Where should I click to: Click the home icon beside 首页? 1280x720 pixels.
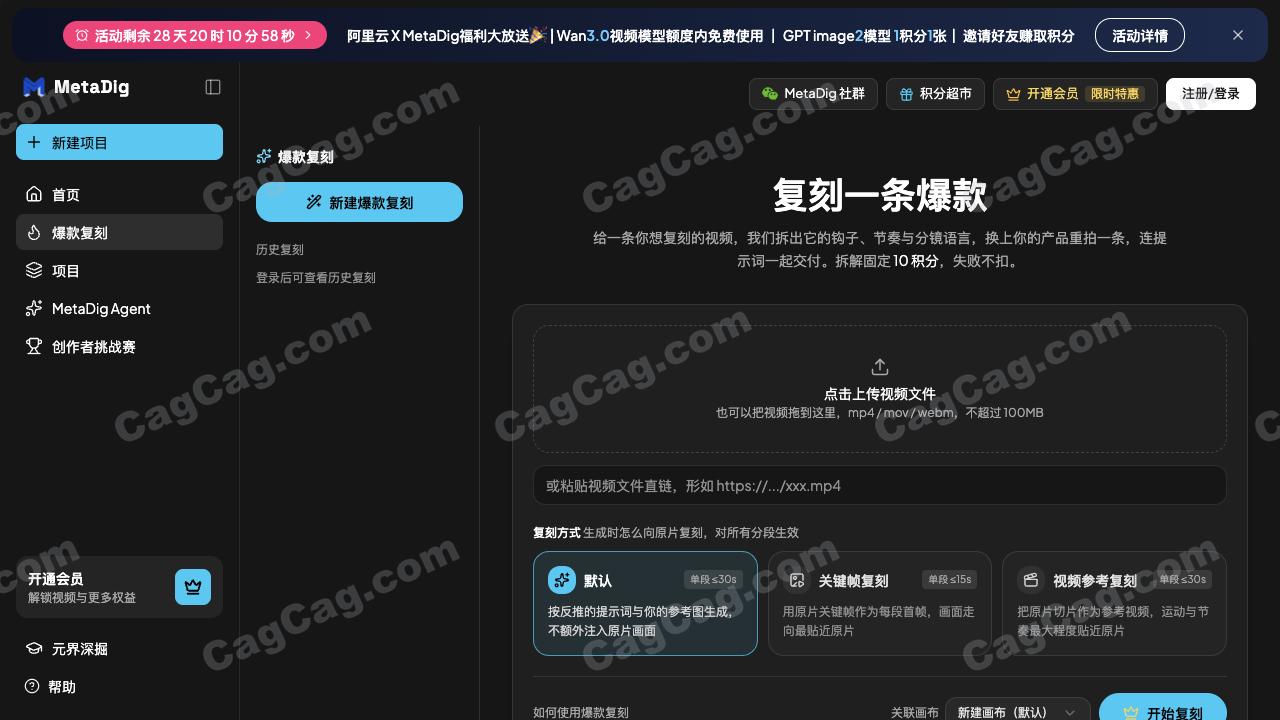pos(34,194)
